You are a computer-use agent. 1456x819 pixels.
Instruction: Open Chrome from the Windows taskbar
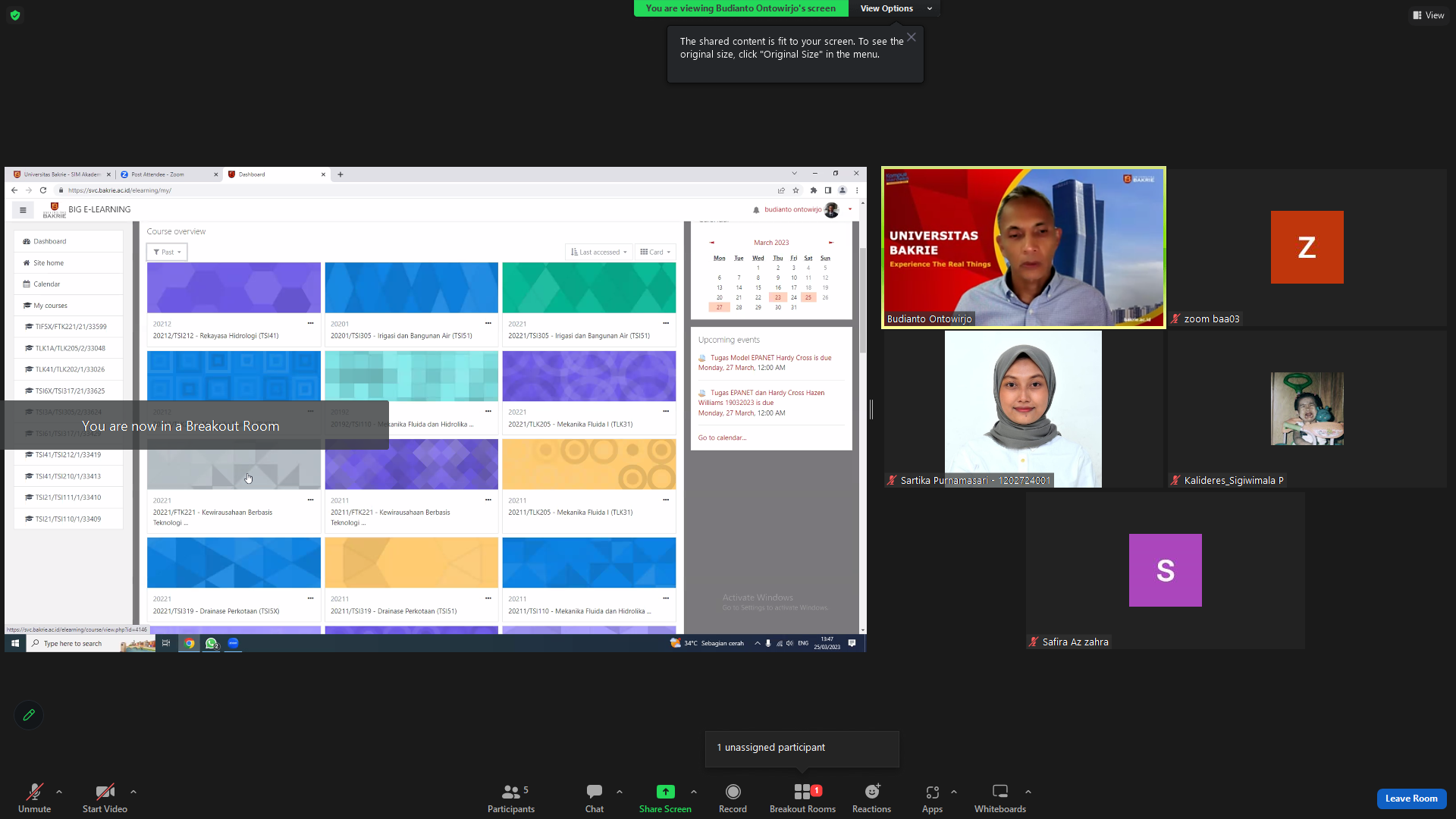[189, 643]
